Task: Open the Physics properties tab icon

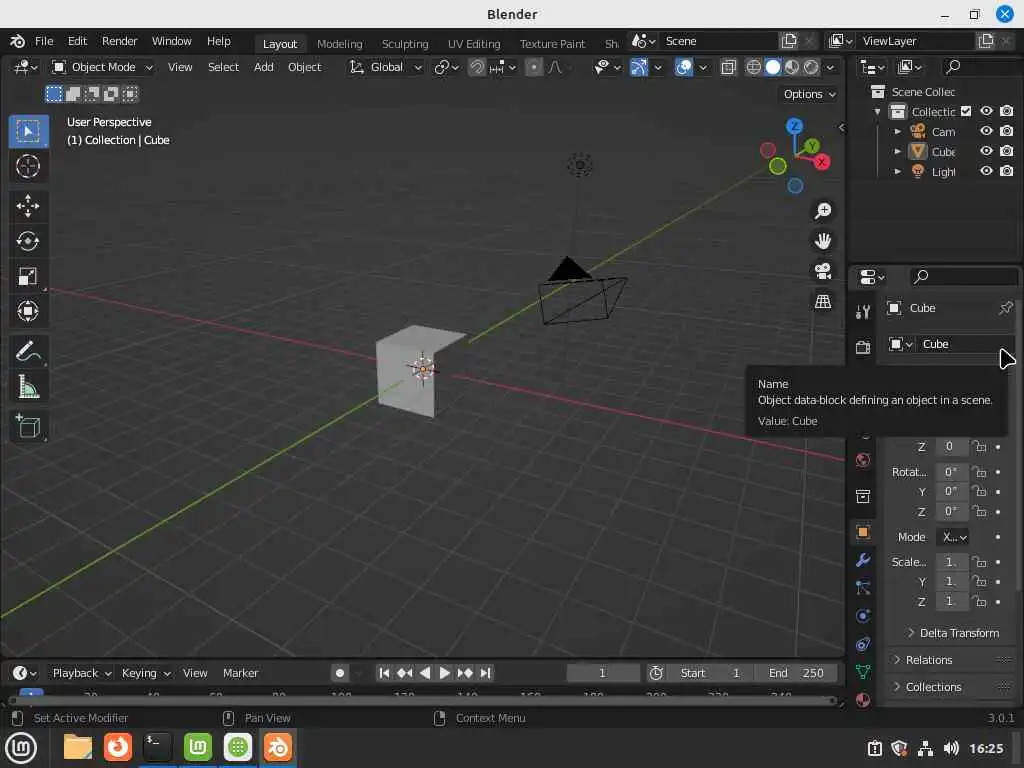Action: point(863,616)
